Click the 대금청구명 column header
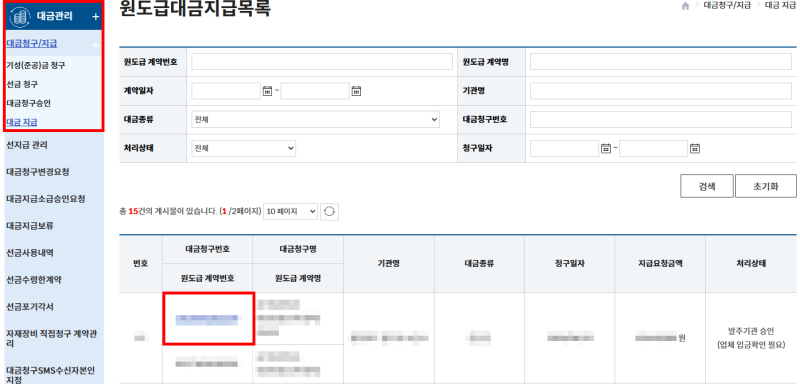Viewport: 800px width, 384px height. pos(298,250)
